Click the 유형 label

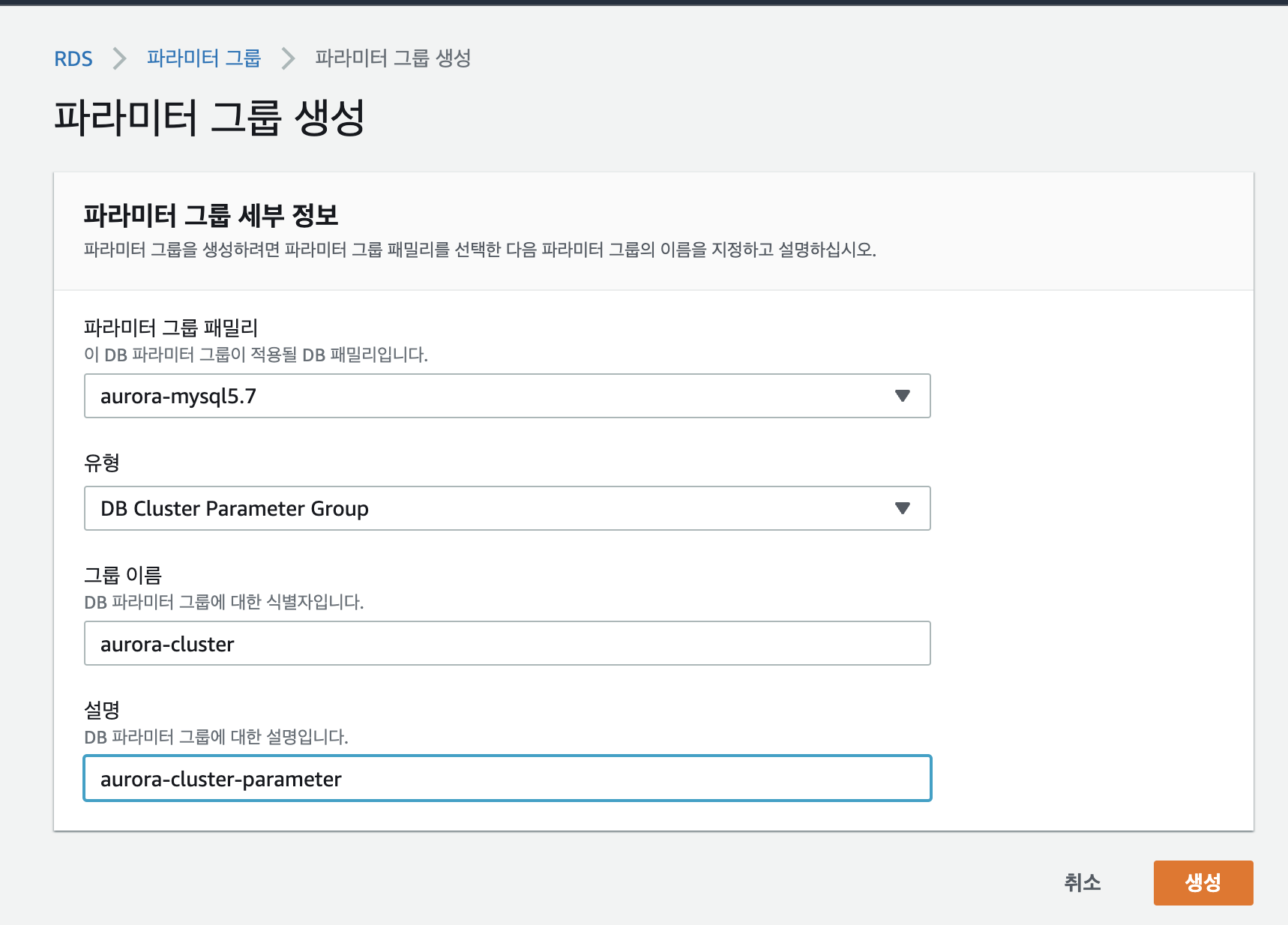pyautogui.click(x=102, y=463)
